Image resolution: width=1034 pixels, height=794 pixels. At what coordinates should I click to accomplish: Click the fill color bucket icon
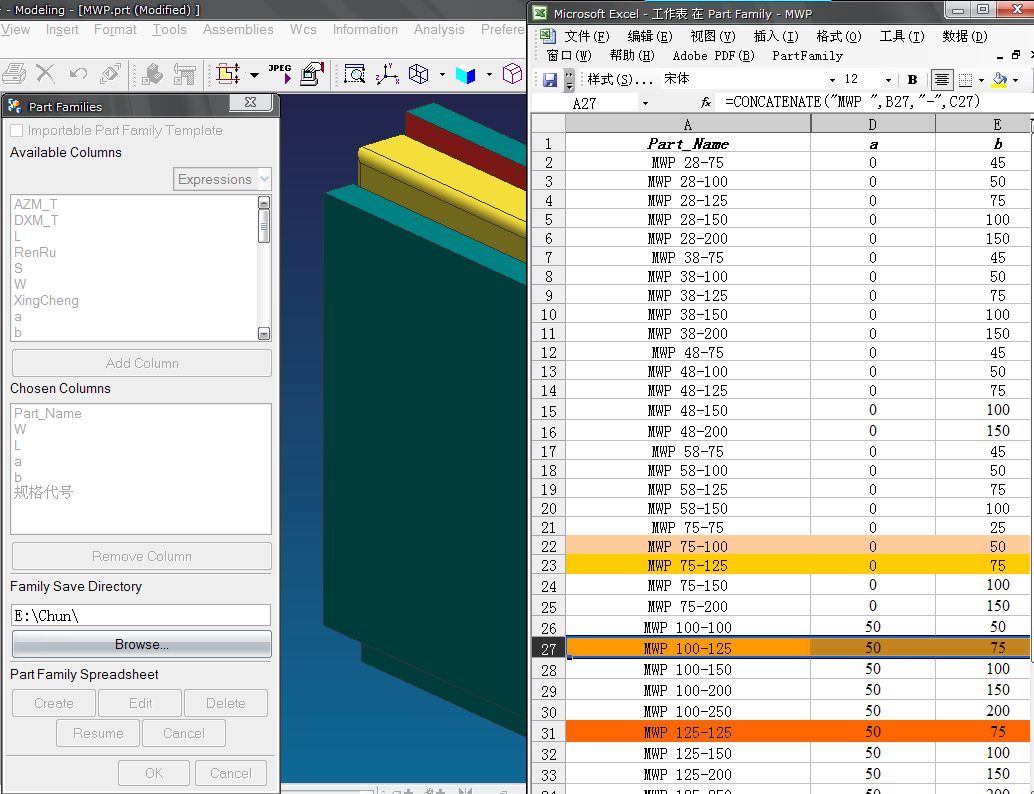click(x=1000, y=80)
